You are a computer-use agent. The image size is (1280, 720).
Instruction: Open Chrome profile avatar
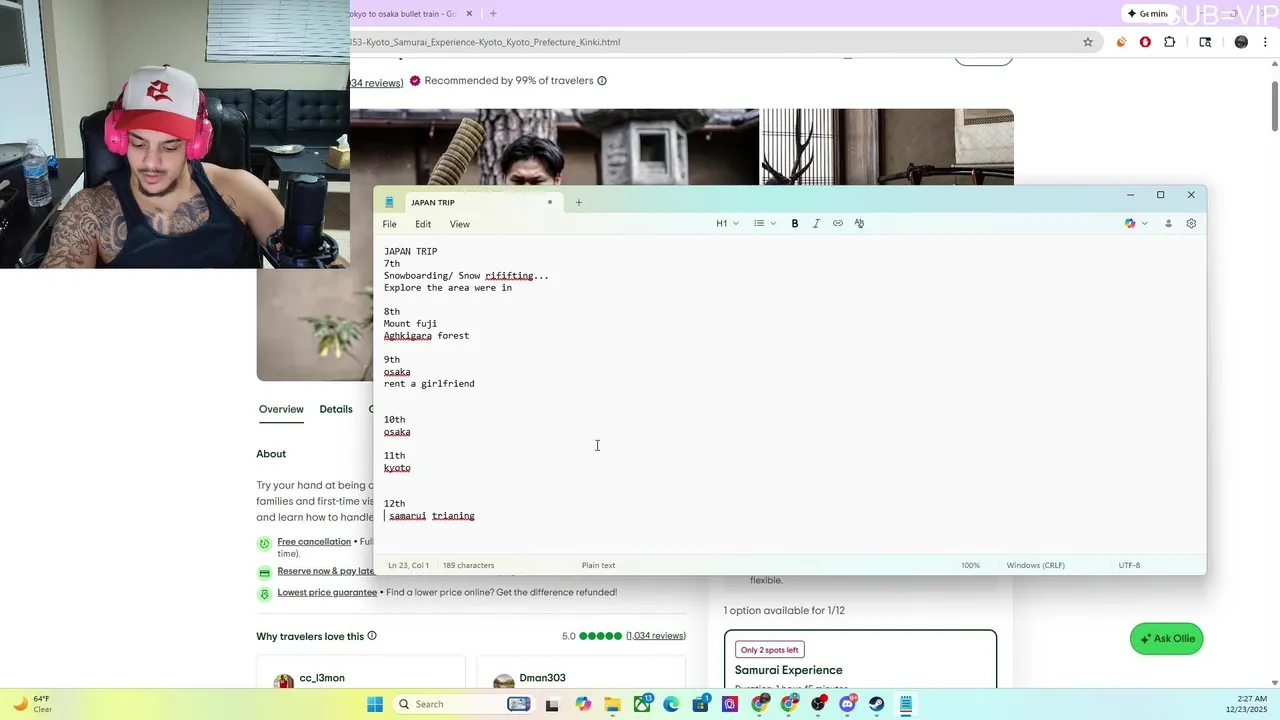pos(1241,42)
